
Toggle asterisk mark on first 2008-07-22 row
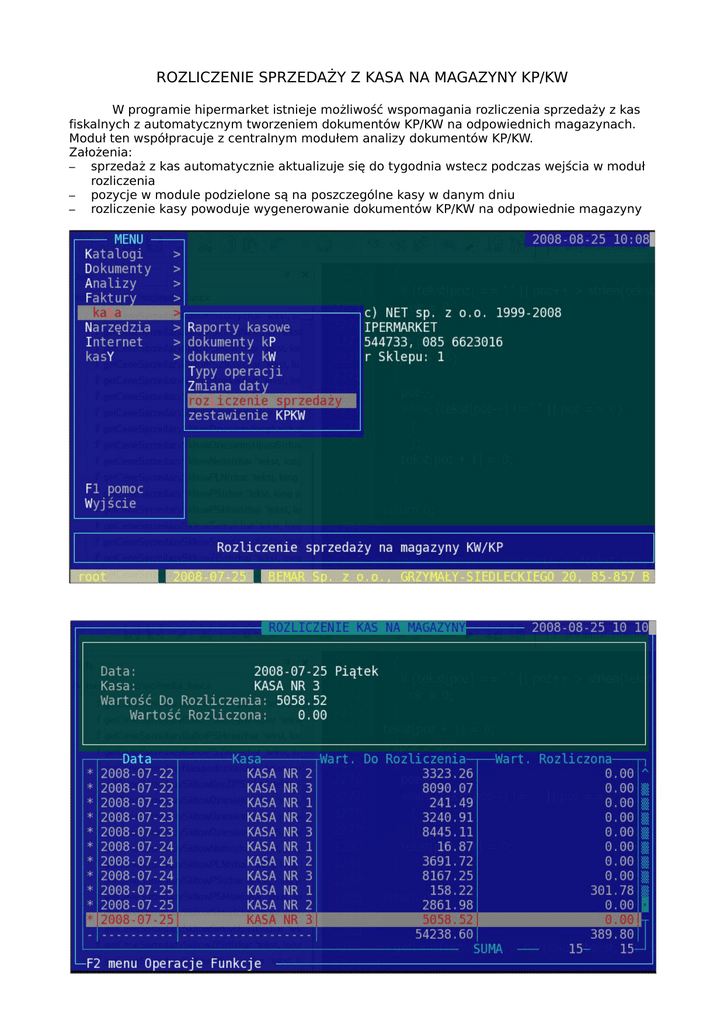pos(90,773)
